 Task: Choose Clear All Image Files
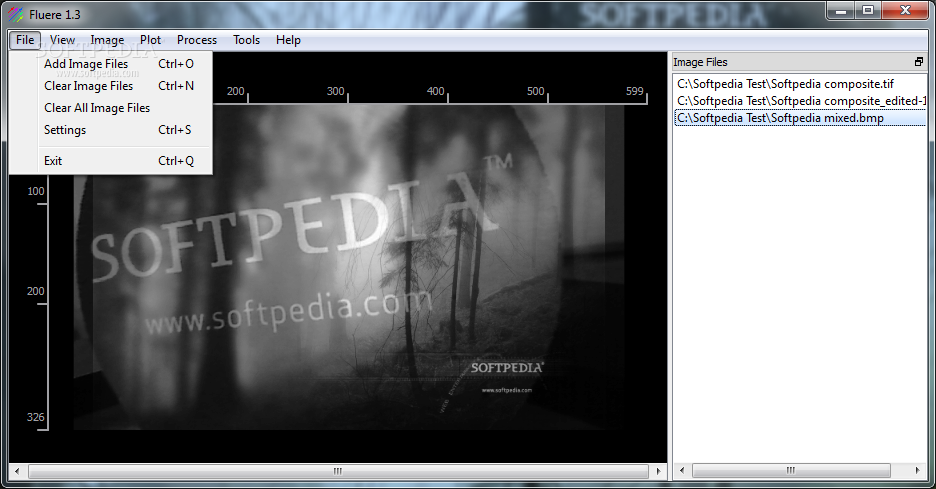pyautogui.click(x=111, y=108)
